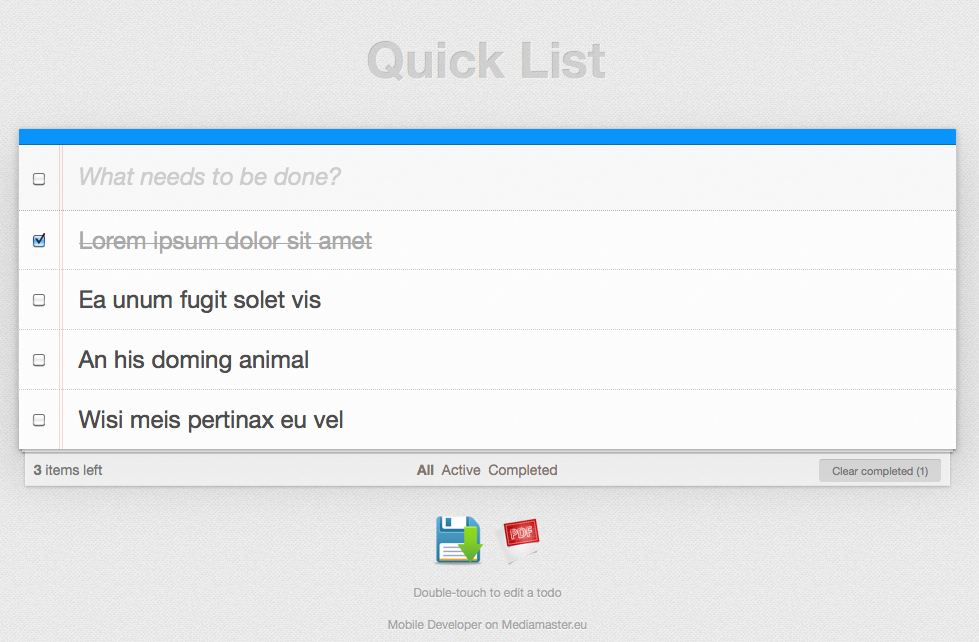The image size is (979, 642).
Task: Toggle the mark-all-complete checkbox beside input
Action: (x=39, y=179)
